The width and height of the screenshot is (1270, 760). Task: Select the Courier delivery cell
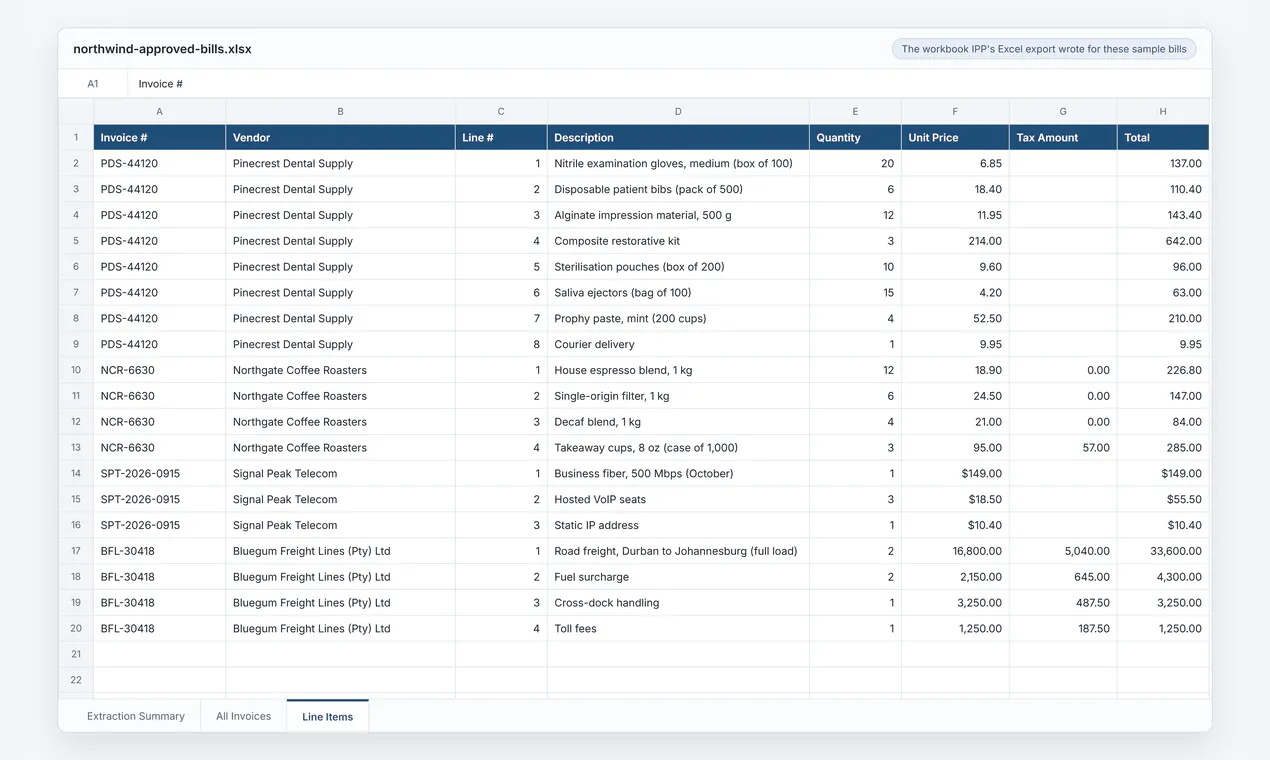[678, 344]
